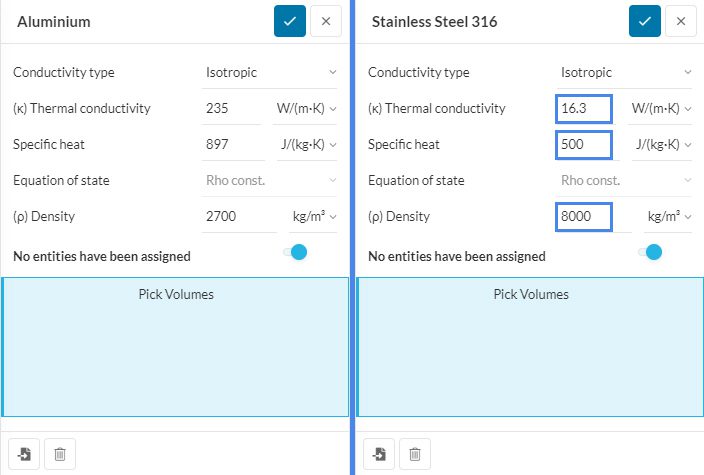Click the import icon under Aluminium
This screenshot has height=475, width=704.
click(x=24, y=454)
